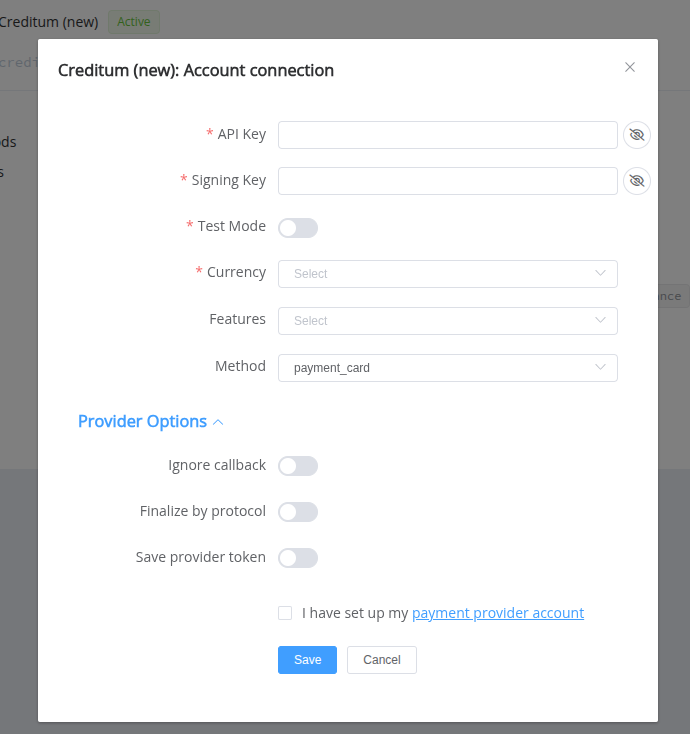Enable Save provider token switch

298,558
